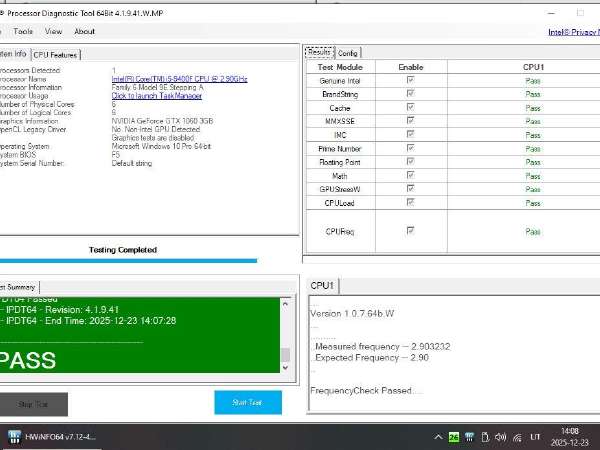Open the Tools menu
The image size is (600, 450).
point(23,31)
